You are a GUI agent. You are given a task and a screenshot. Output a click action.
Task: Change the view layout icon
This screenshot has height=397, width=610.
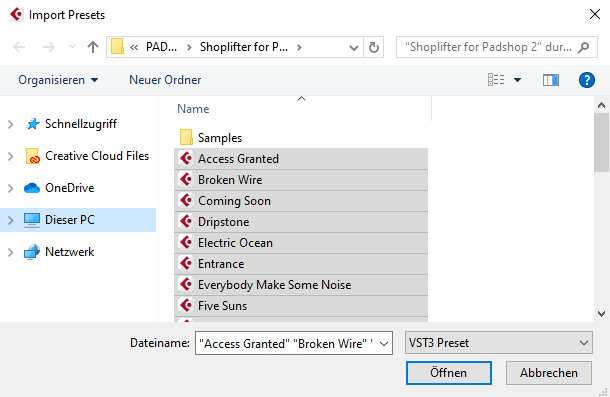click(x=496, y=80)
